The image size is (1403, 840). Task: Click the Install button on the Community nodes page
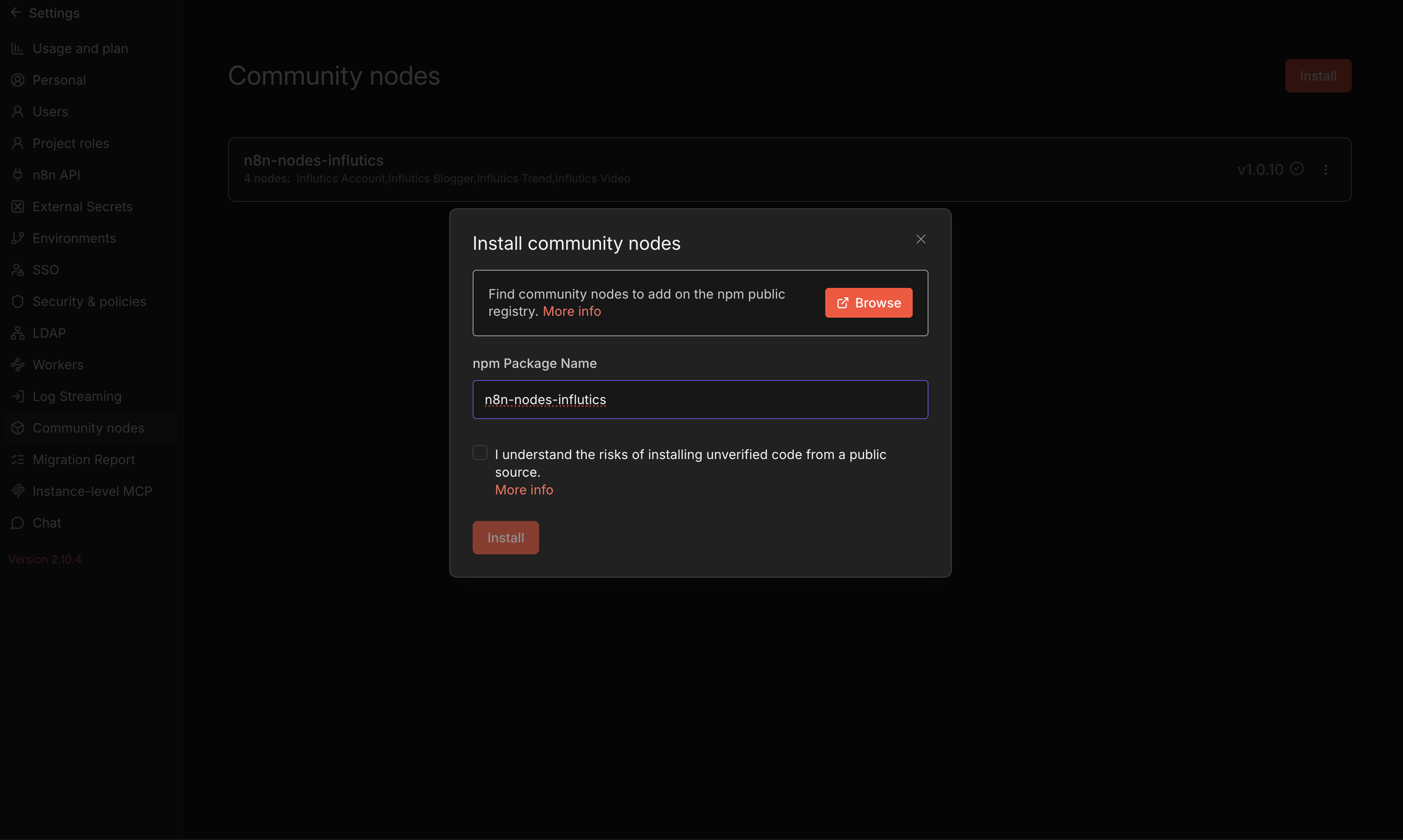[x=1318, y=76]
